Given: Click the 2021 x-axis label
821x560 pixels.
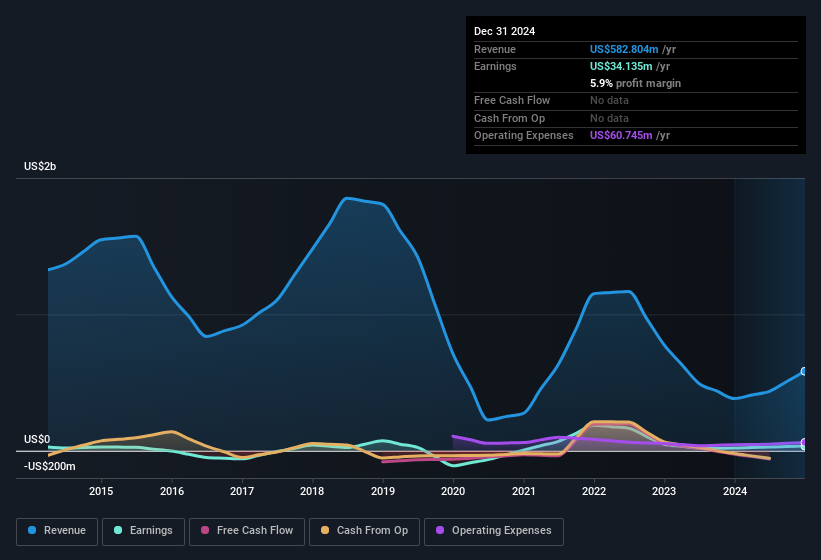Looking at the screenshot, I should click(524, 491).
